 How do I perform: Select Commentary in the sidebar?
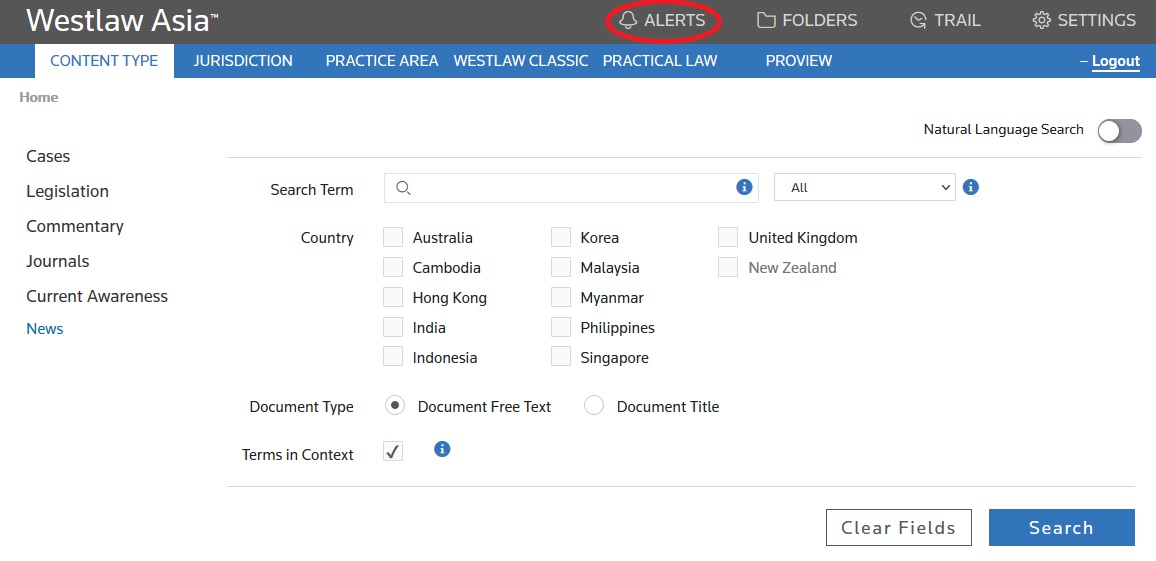tap(74, 226)
